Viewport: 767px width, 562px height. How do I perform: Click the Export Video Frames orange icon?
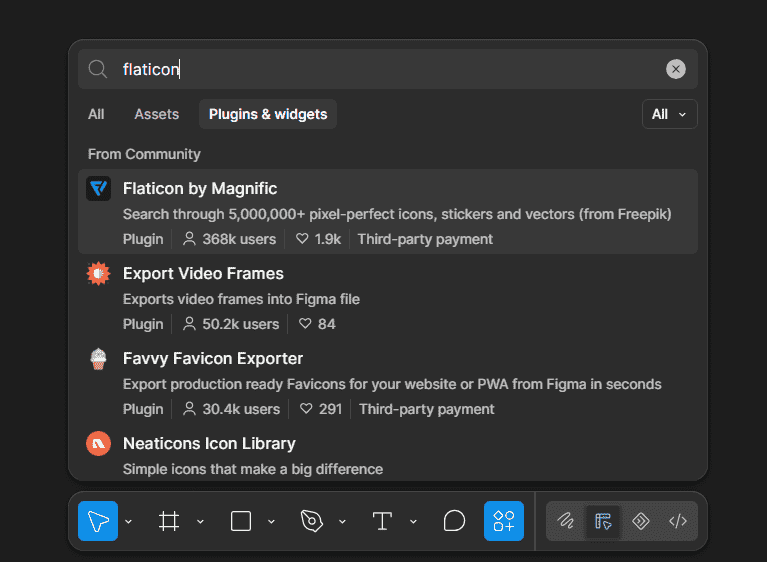click(98, 273)
